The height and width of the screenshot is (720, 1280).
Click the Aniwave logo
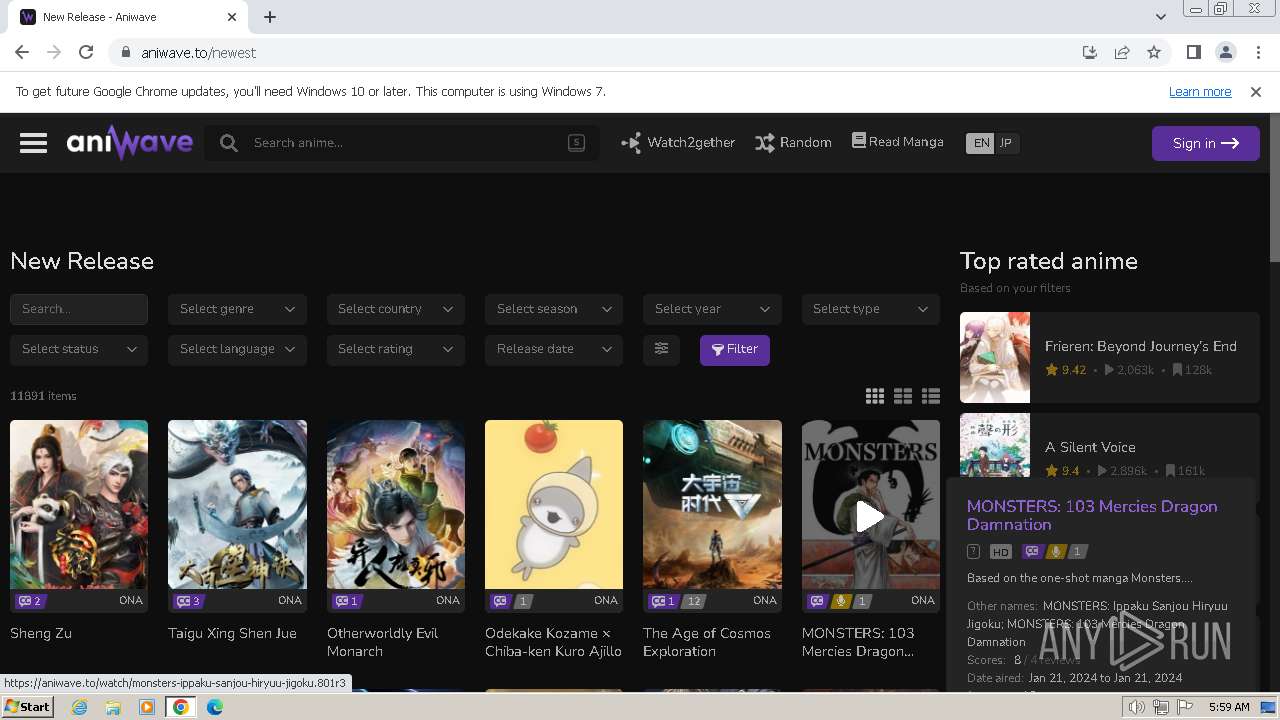(x=130, y=143)
